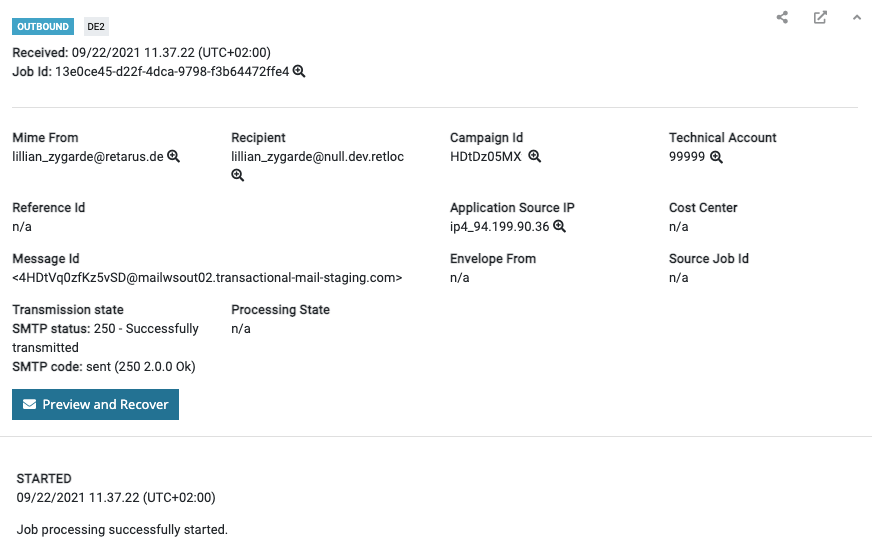Click magnifier icon under Recipient address
Screen dimensions: 872x558
pyautogui.click(x=238, y=175)
